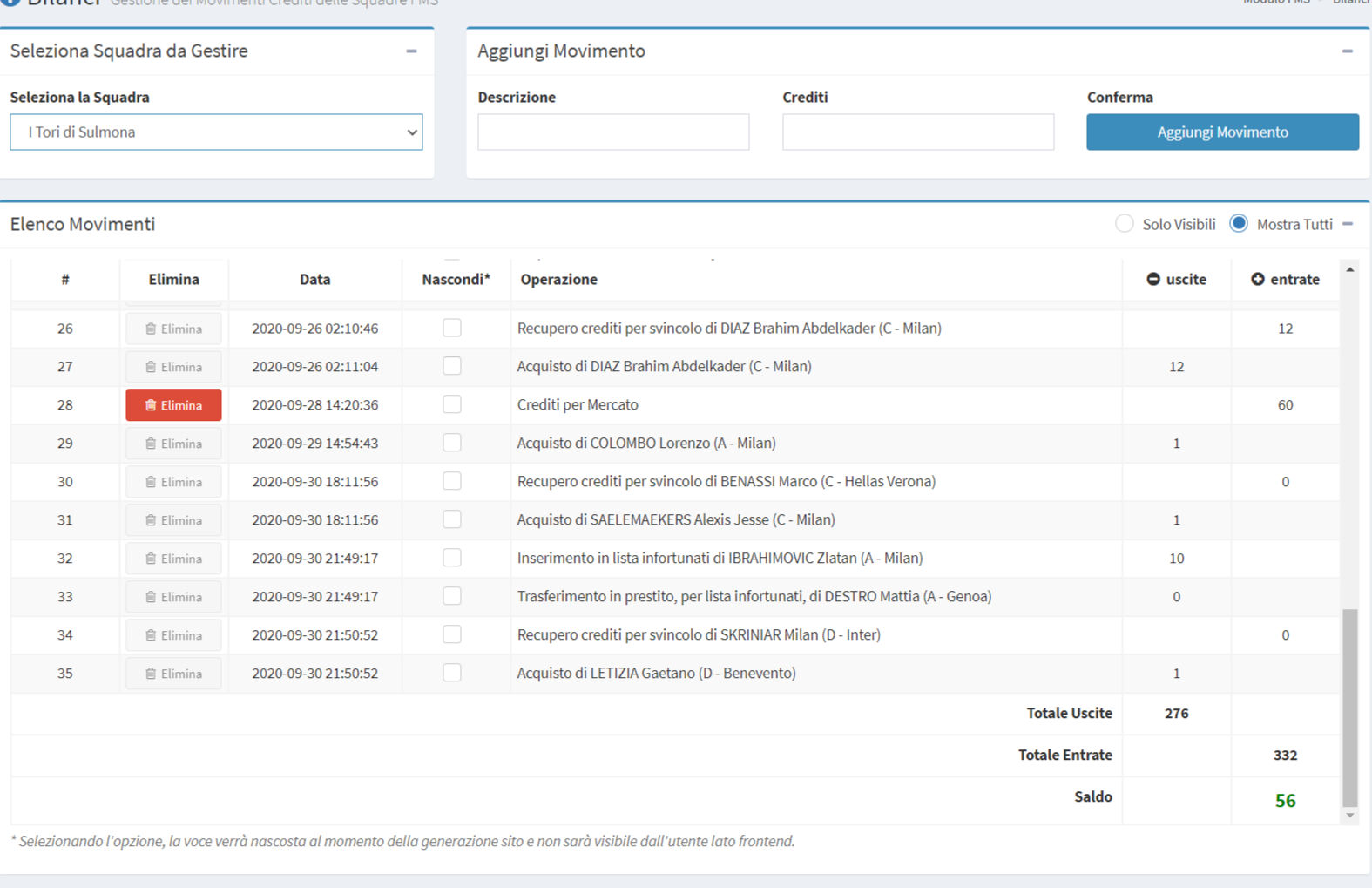Check the Nascondi checkbox for Crediti per Mercato
Screen dimensions: 1372x888
452,404
